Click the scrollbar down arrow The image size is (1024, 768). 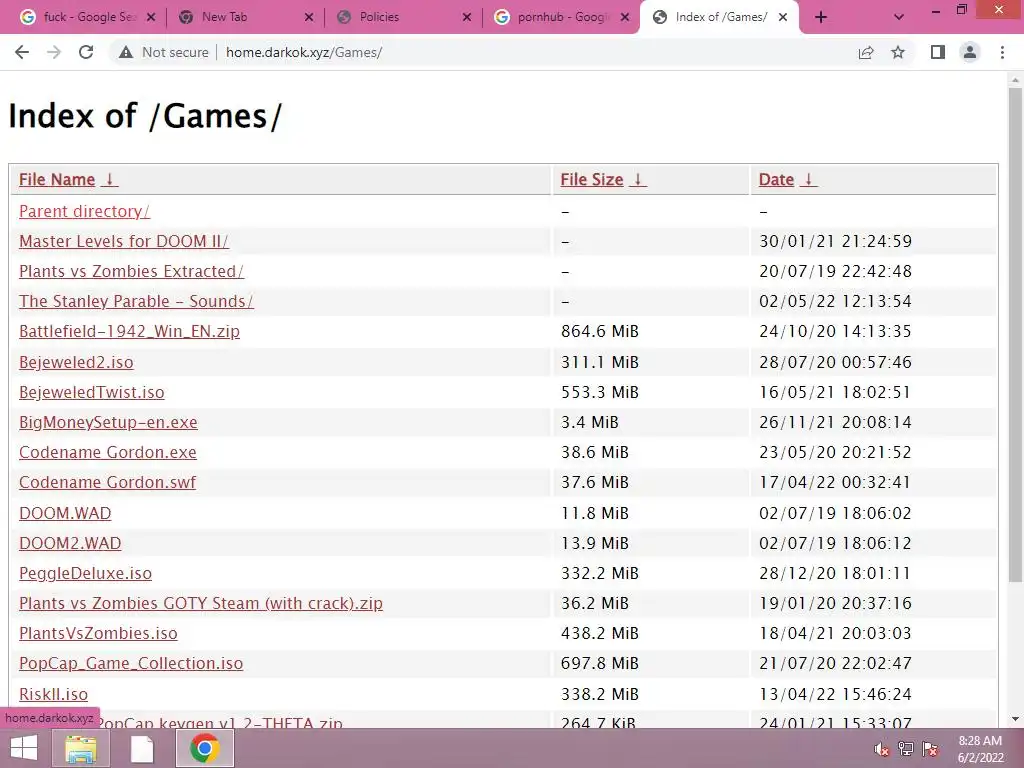click(1015, 720)
